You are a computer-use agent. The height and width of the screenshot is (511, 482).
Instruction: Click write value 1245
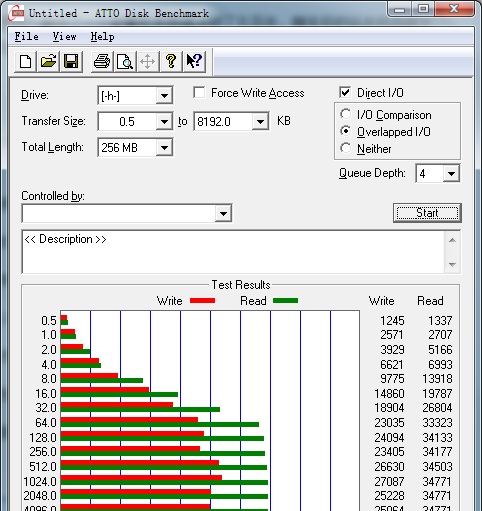coord(392,321)
